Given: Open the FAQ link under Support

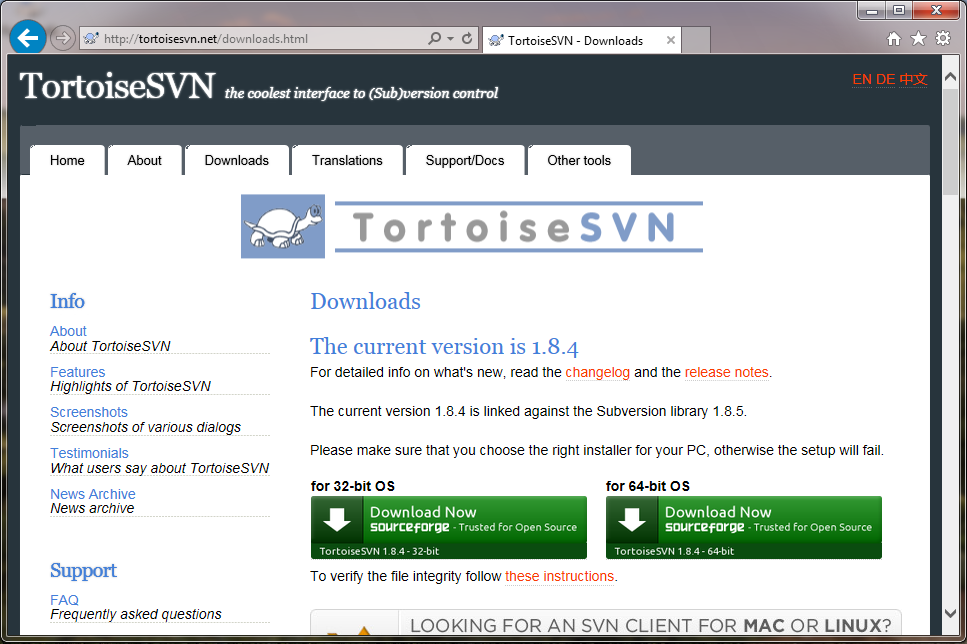Looking at the screenshot, I should 65,600.
